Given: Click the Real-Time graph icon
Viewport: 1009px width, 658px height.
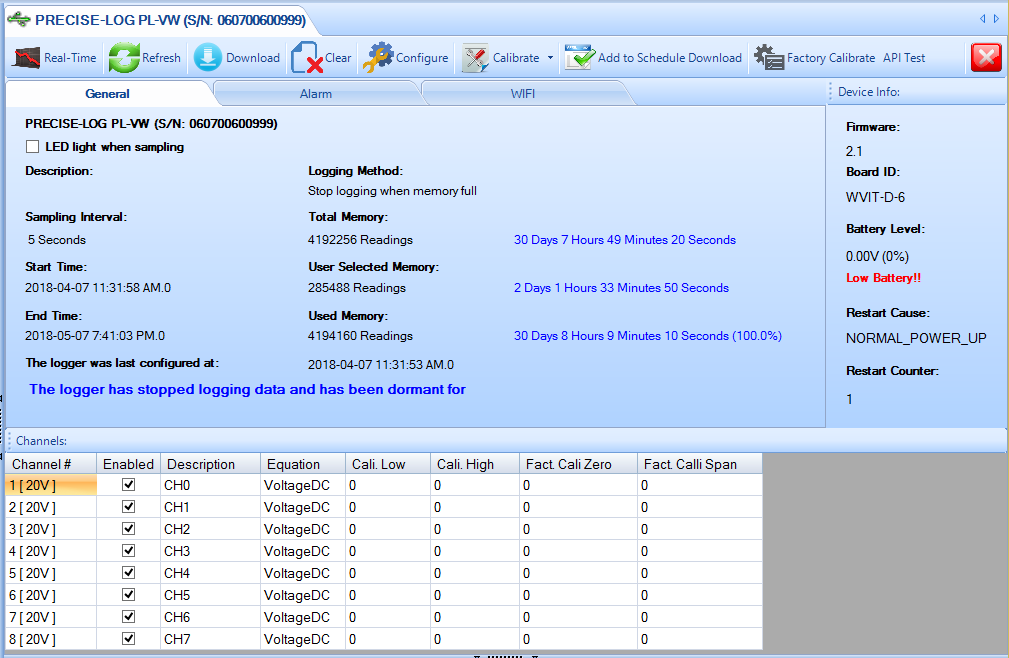Looking at the screenshot, I should pyautogui.click(x=26, y=58).
